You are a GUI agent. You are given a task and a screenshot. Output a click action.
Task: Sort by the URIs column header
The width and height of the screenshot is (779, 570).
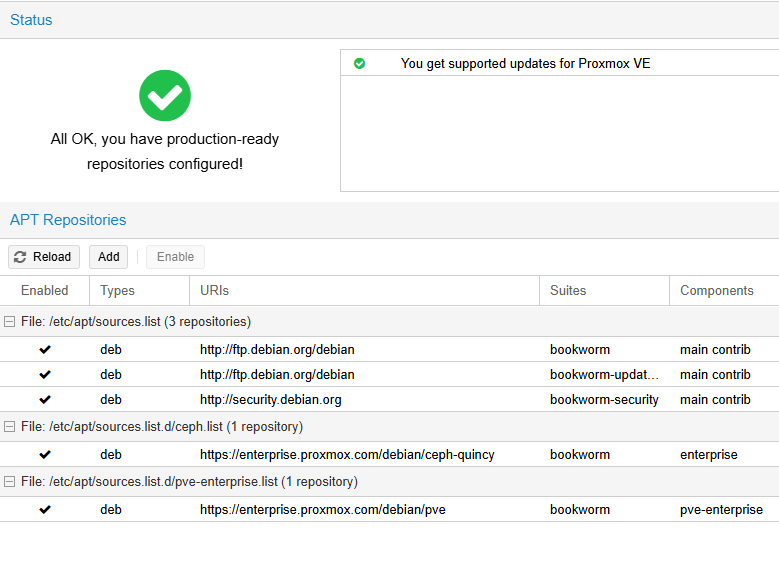(364, 291)
